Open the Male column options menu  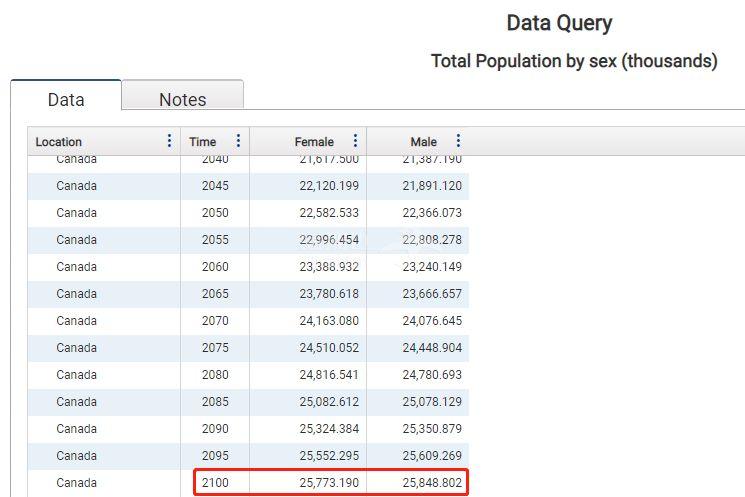pyautogui.click(x=458, y=141)
